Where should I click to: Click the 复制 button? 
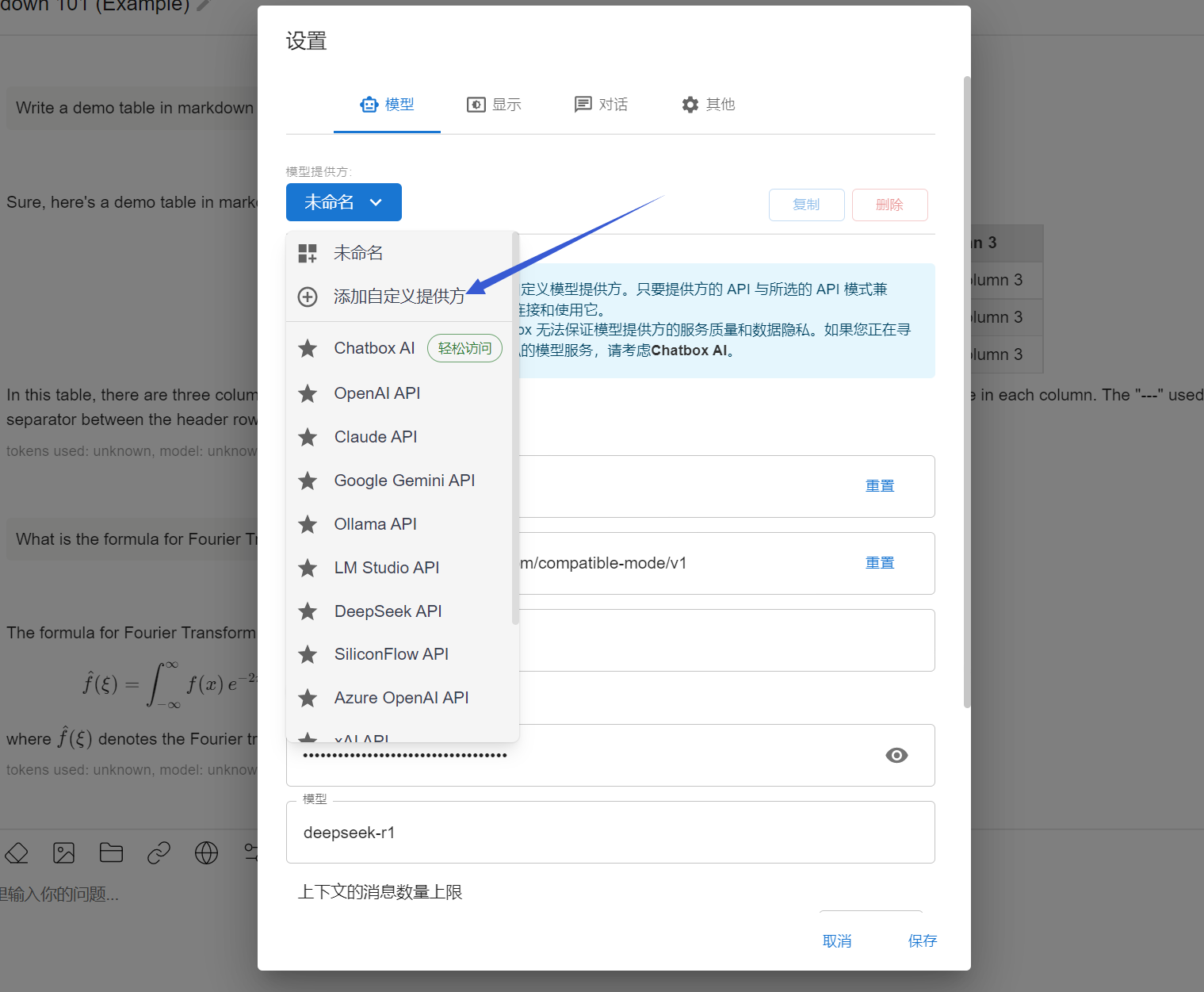806,205
